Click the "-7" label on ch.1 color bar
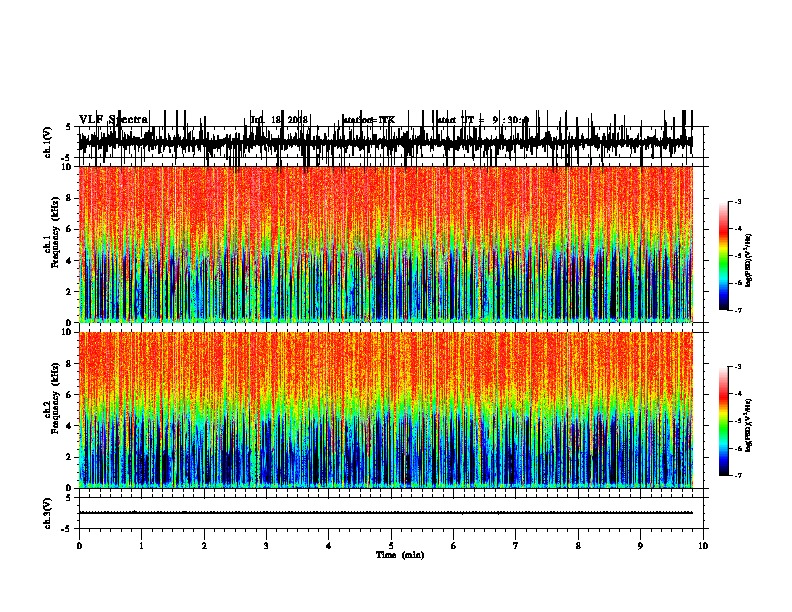The width and height of the screenshot is (792, 612). [x=737, y=310]
